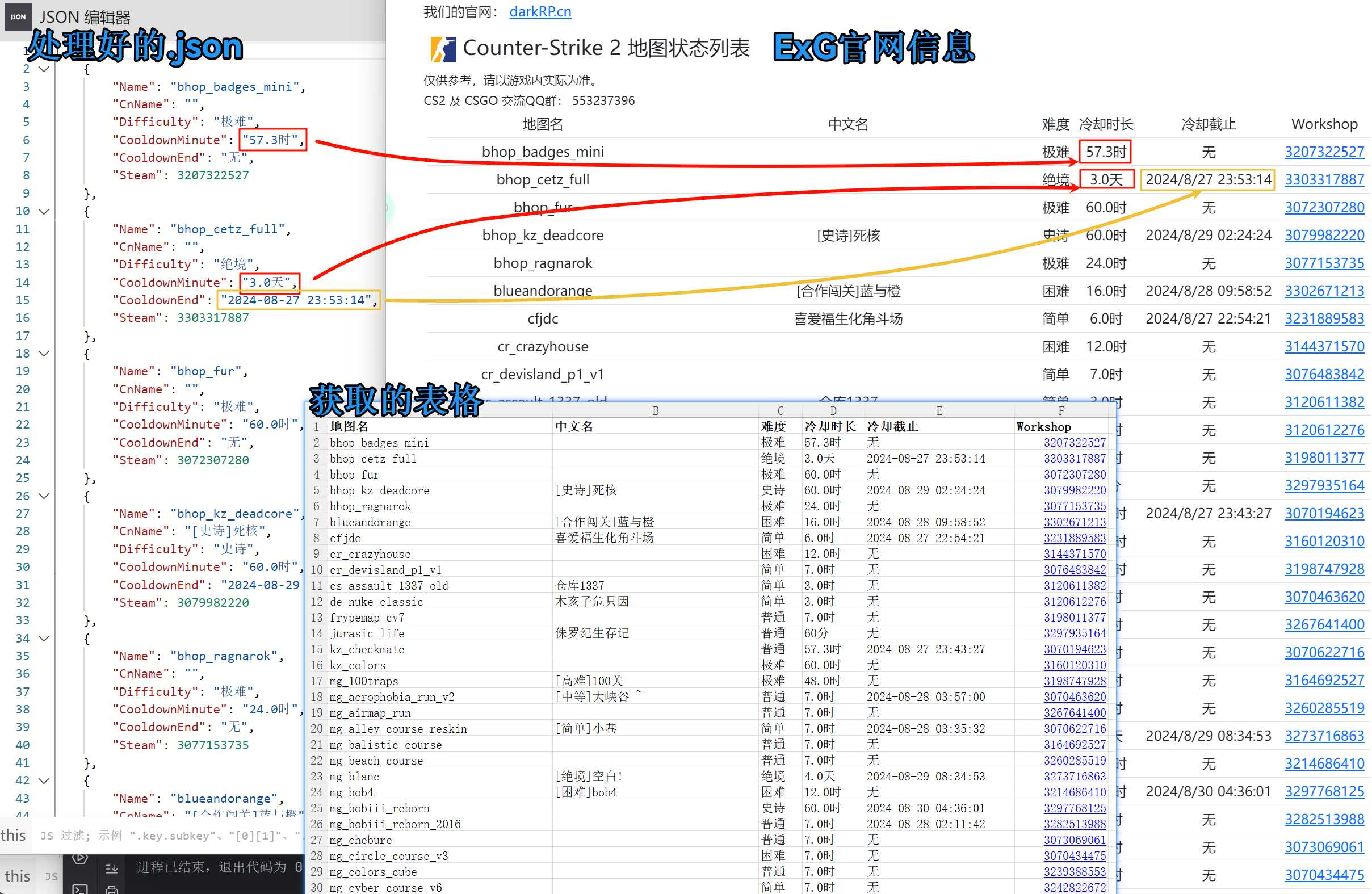Collapse the JSON object at line 10
This screenshot has width=1372, height=894.
click(44, 212)
